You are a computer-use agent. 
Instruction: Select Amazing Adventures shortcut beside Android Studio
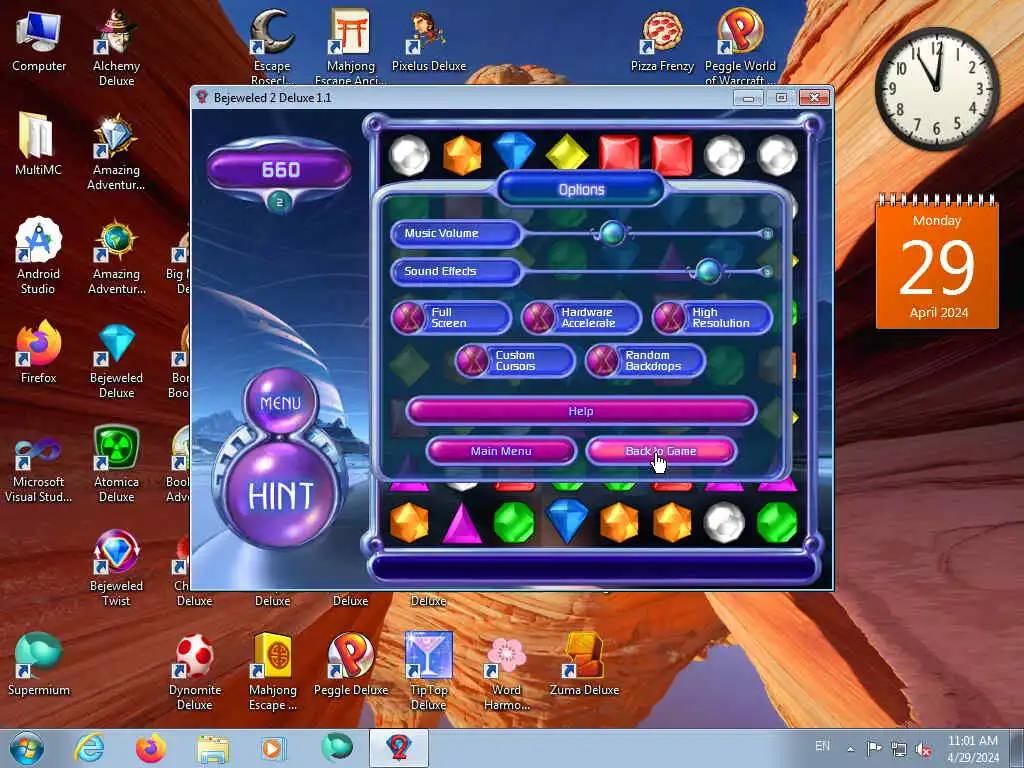pyautogui.click(x=116, y=255)
